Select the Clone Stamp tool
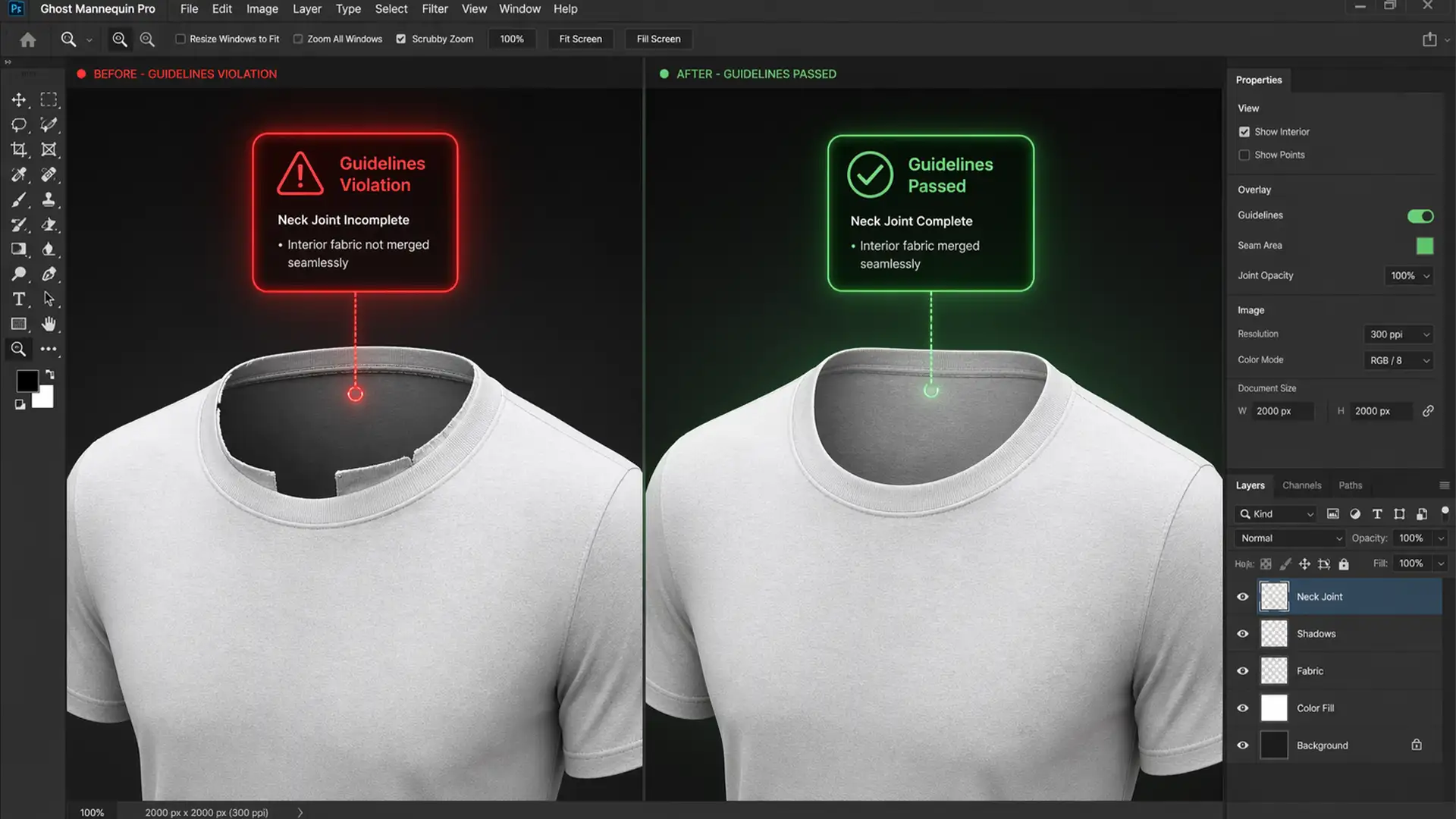Viewport: 1456px width, 819px height. [49, 199]
